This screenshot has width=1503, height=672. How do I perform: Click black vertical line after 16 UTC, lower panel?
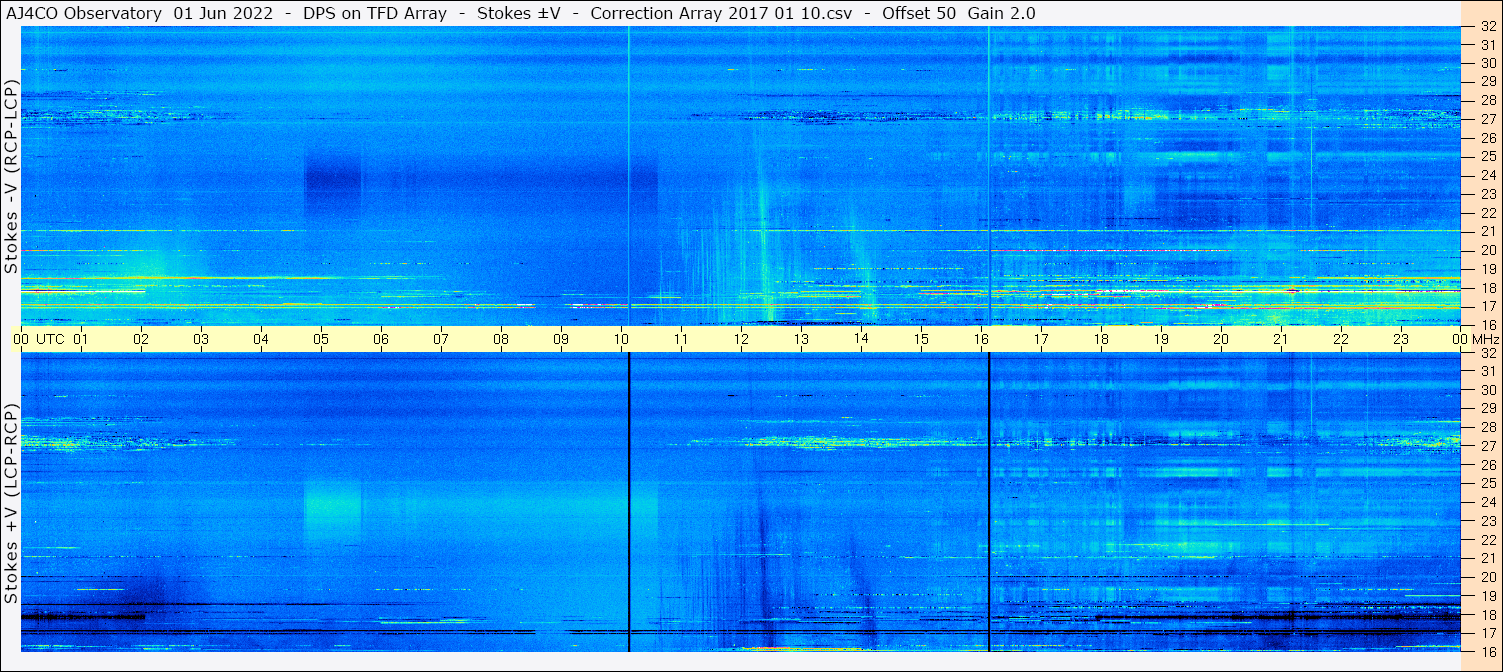(989, 502)
